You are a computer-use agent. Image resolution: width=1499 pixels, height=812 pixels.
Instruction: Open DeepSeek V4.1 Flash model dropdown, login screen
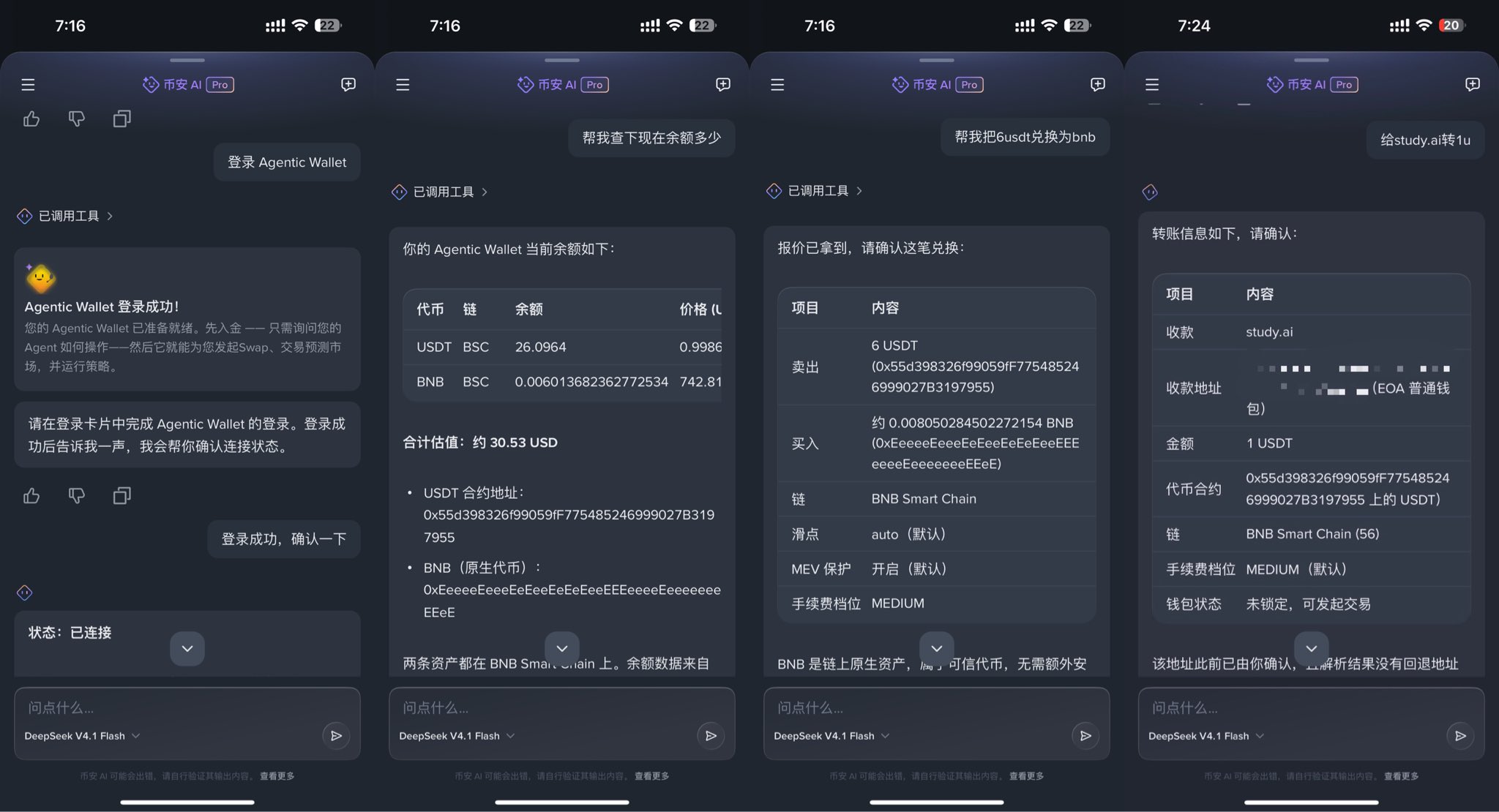tap(82, 736)
